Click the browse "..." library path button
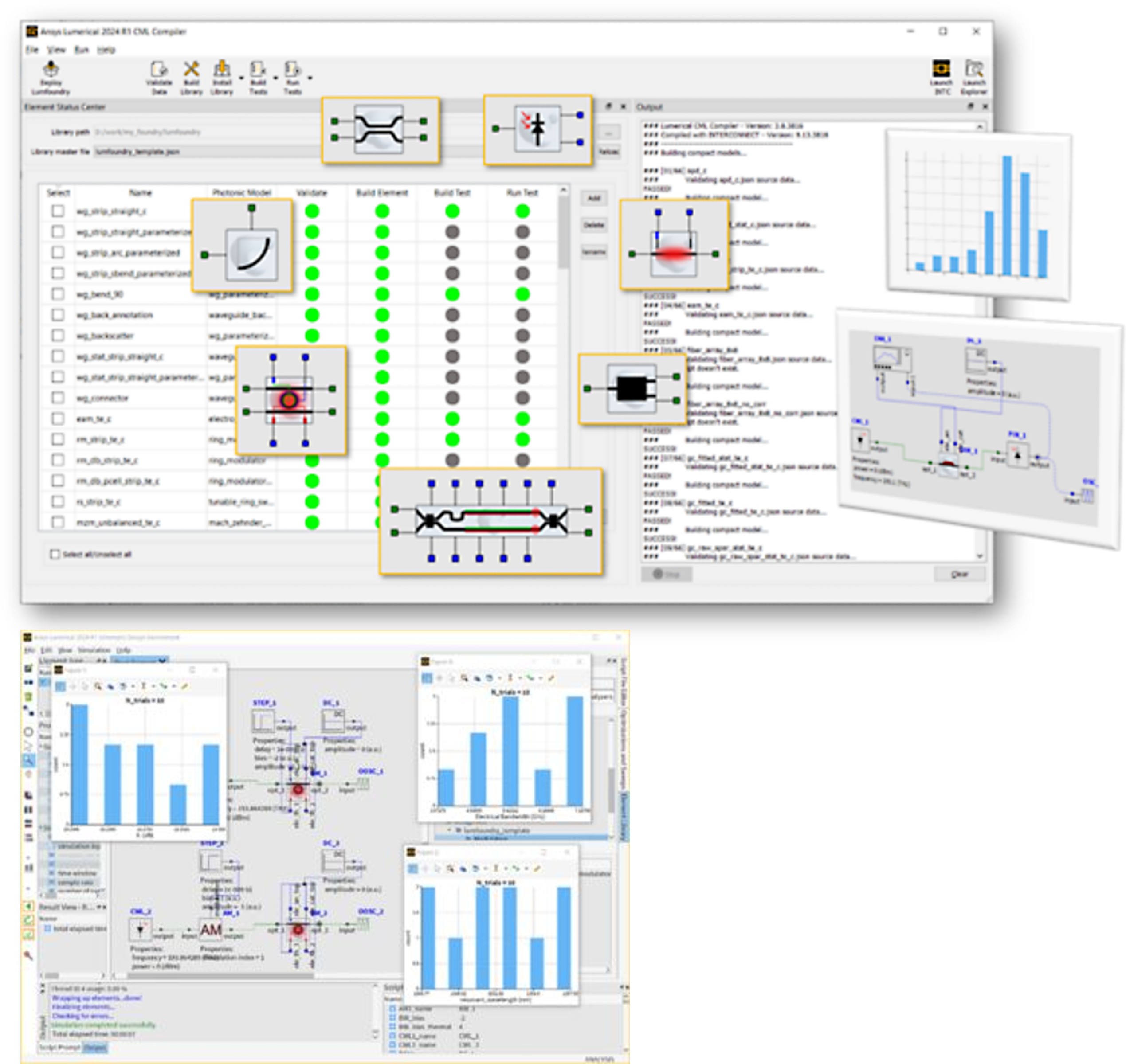Screen dimensions: 1126x1064 pos(608,132)
